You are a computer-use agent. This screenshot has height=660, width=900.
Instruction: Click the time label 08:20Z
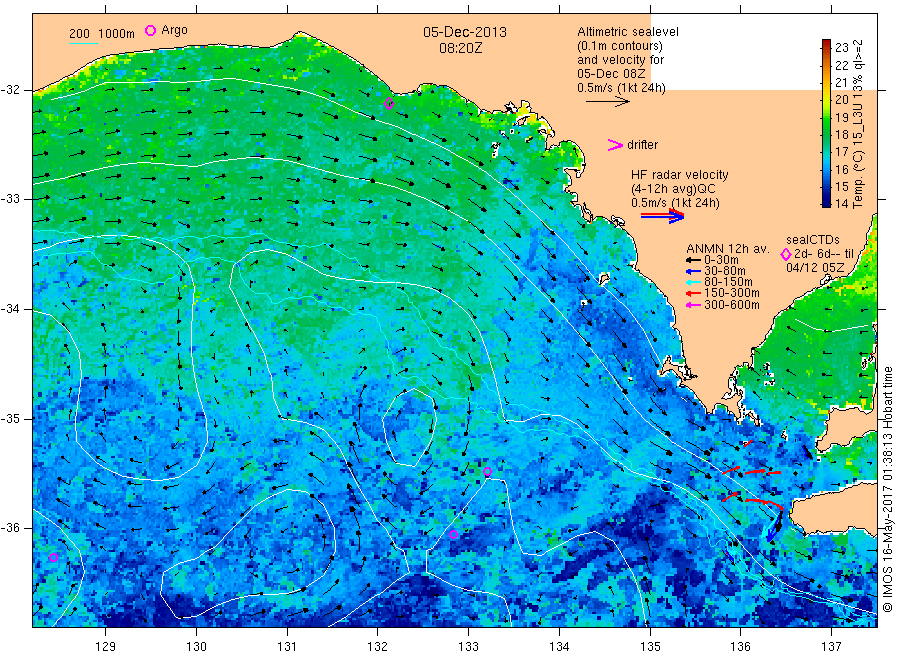pos(460,49)
